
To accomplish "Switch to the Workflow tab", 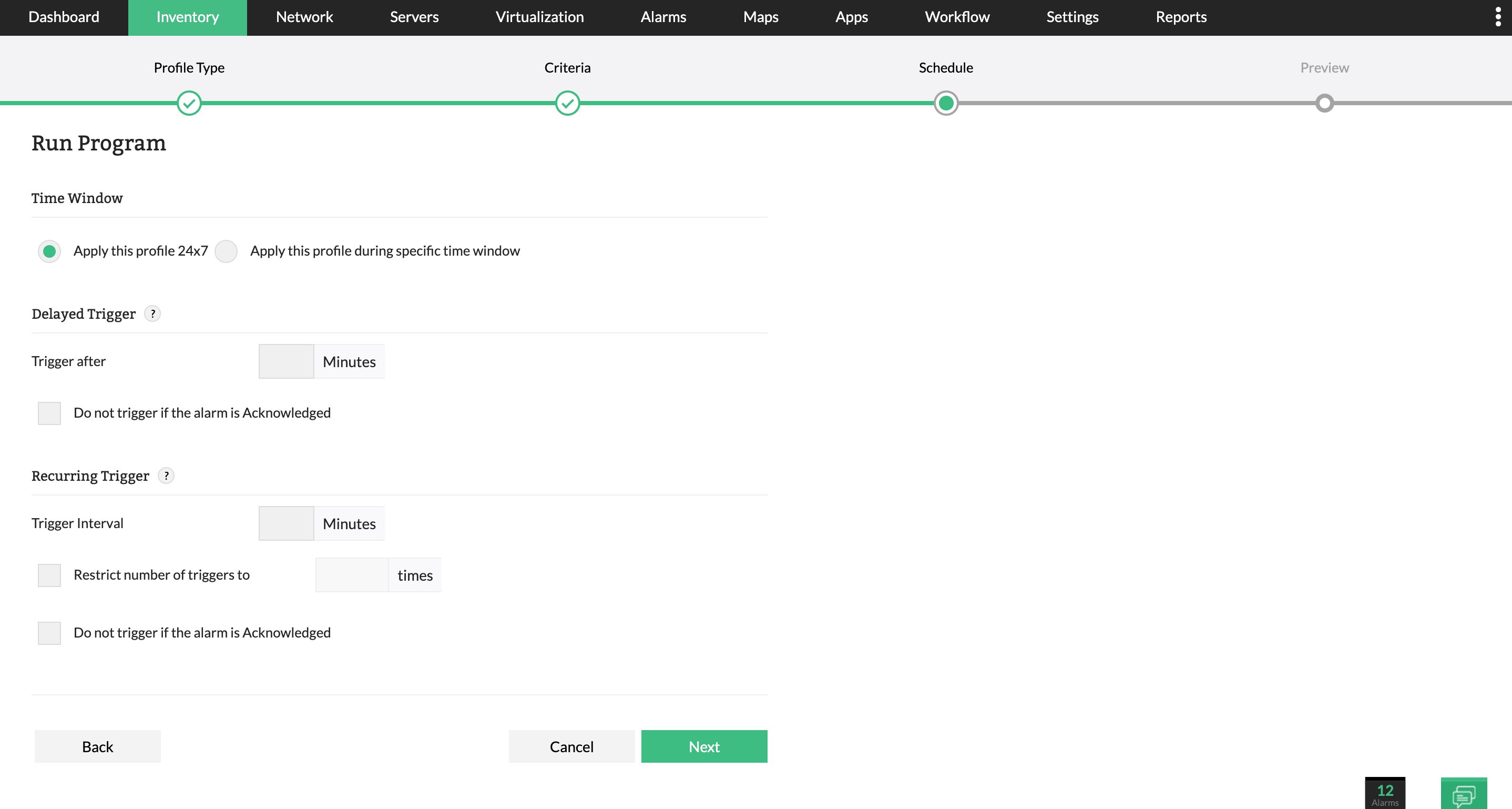I will (x=957, y=17).
